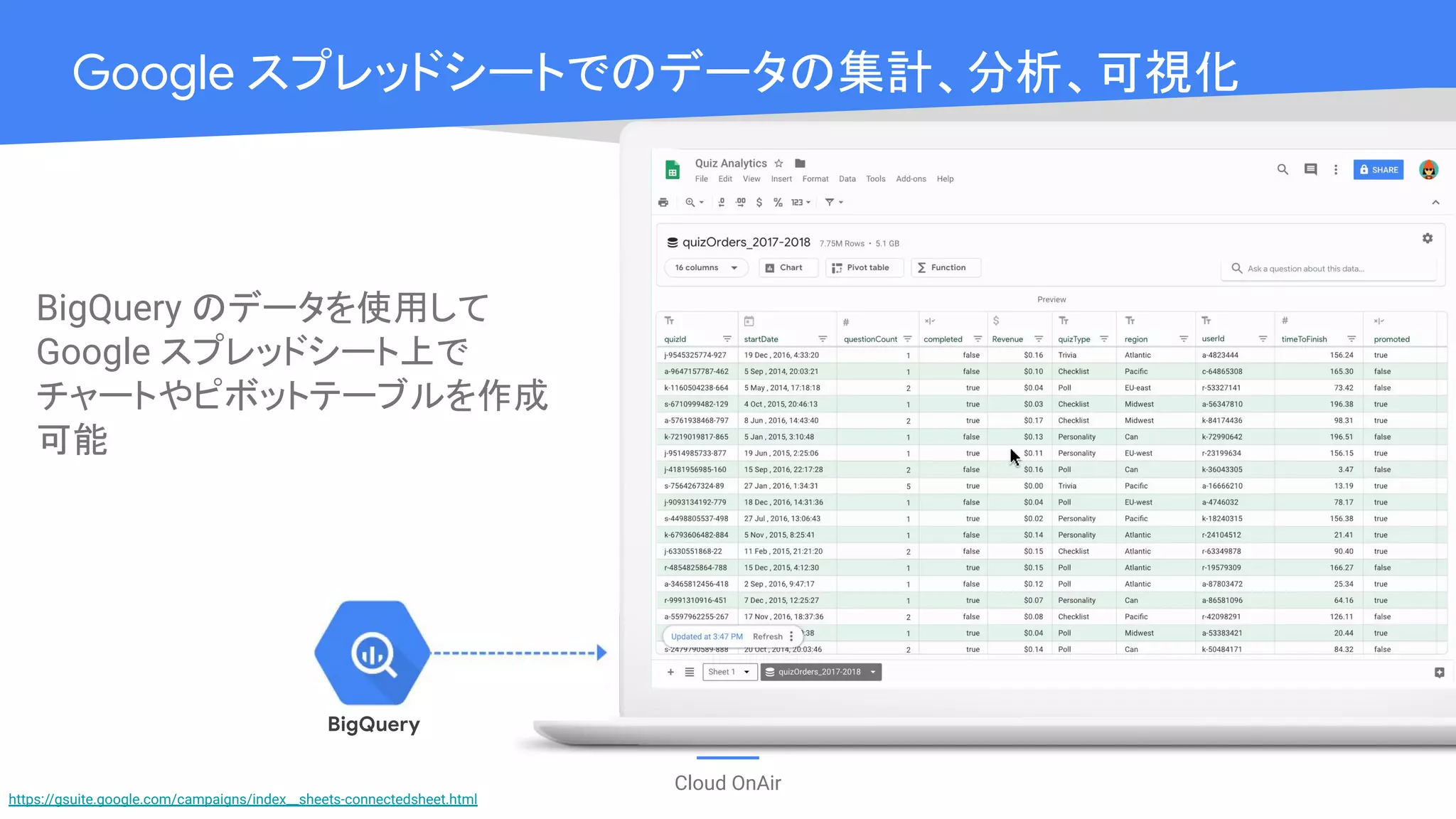The height and width of the screenshot is (819, 1456).
Task: Open the 123 more formats dropdown
Action: coord(801,202)
